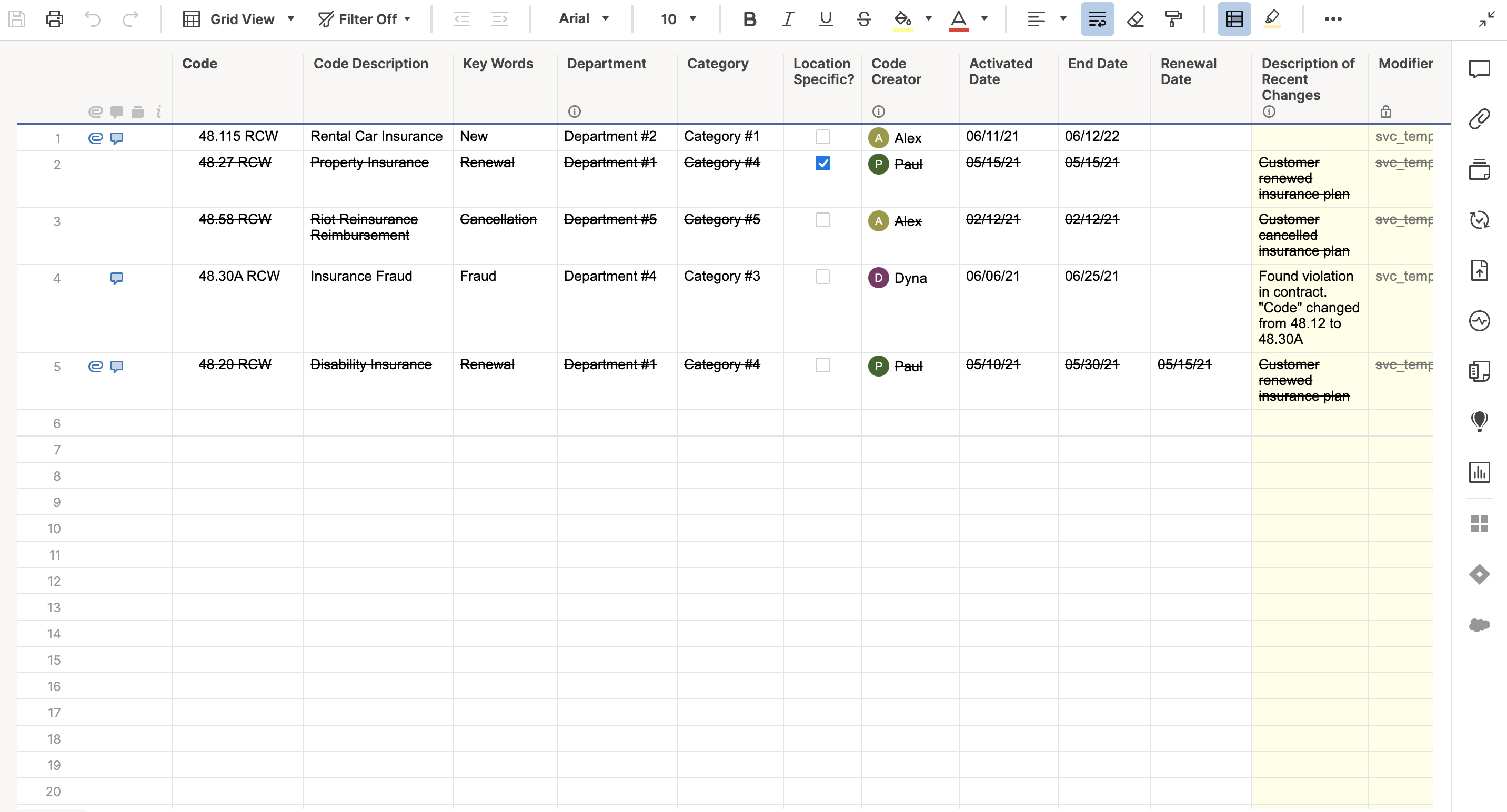Apply underline formatting
Viewport: 1507px width, 812px height.
click(x=826, y=19)
